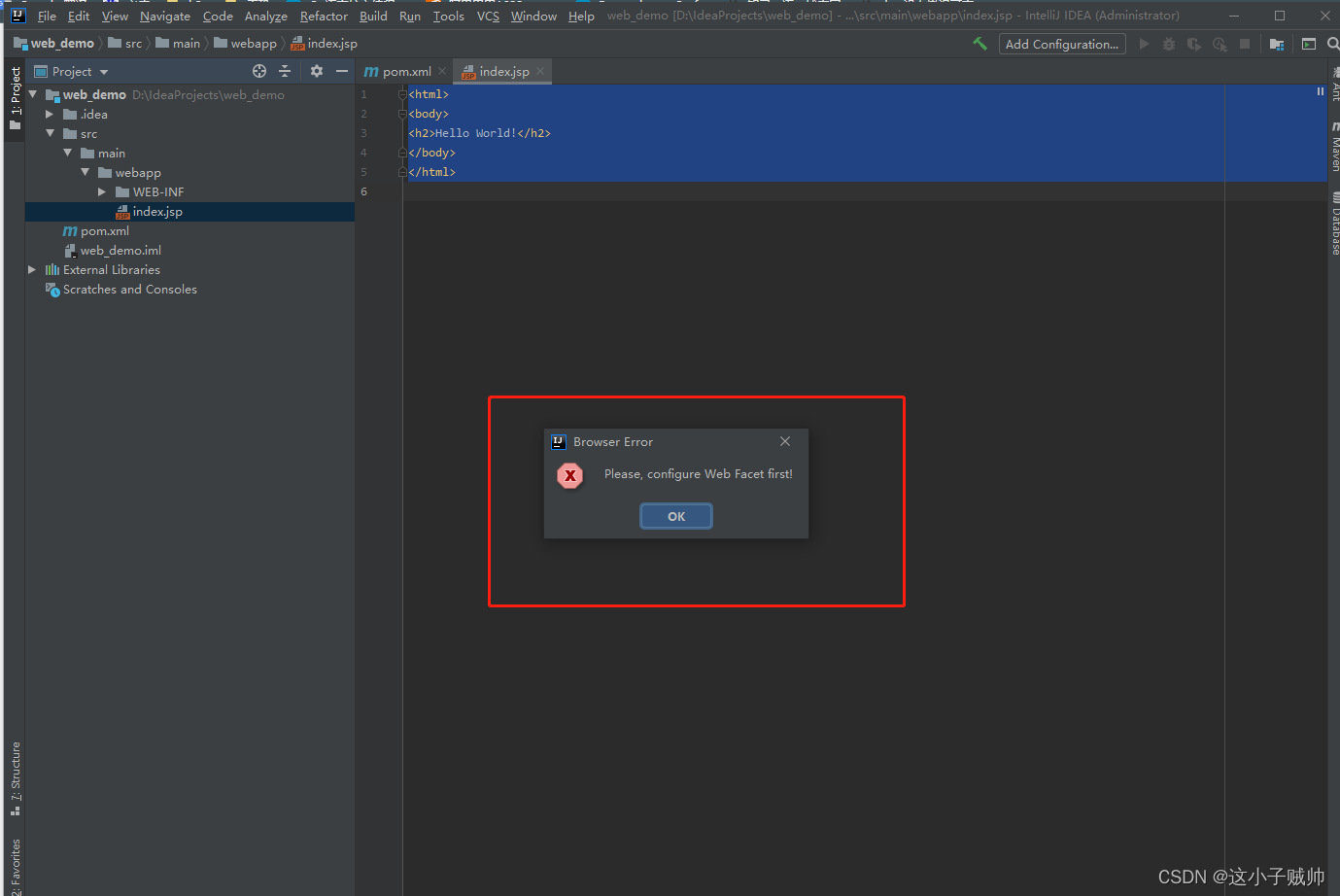Open the Tools menu

[448, 16]
